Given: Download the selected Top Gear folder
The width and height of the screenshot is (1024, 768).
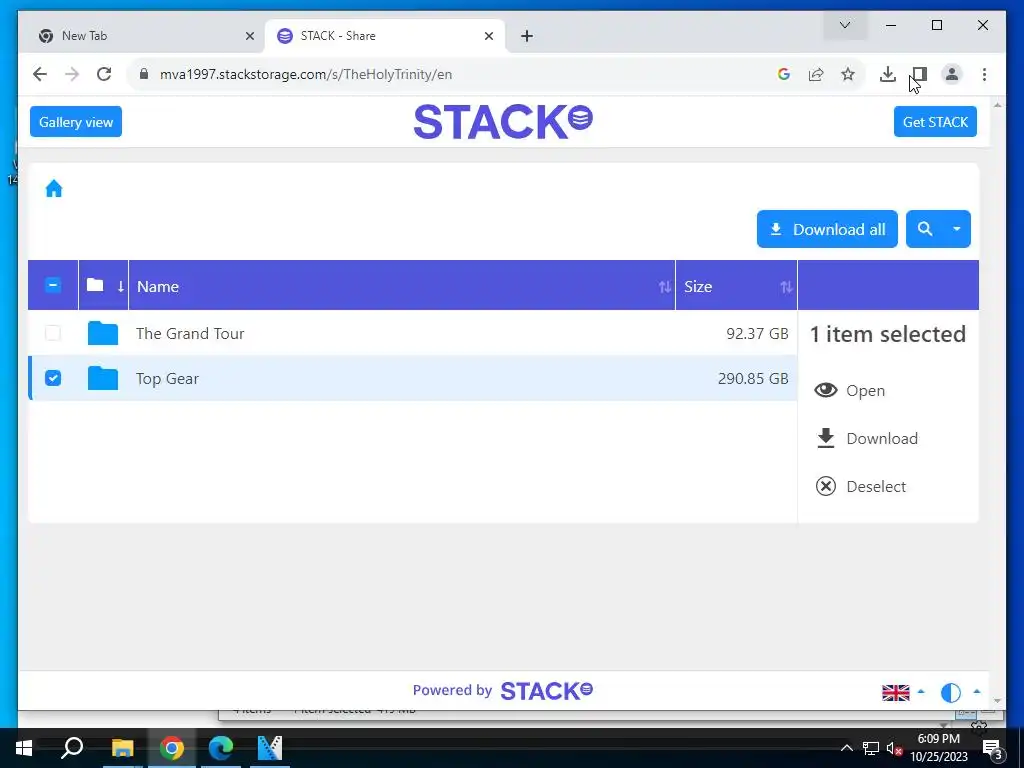Looking at the screenshot, I should (867, 438).
